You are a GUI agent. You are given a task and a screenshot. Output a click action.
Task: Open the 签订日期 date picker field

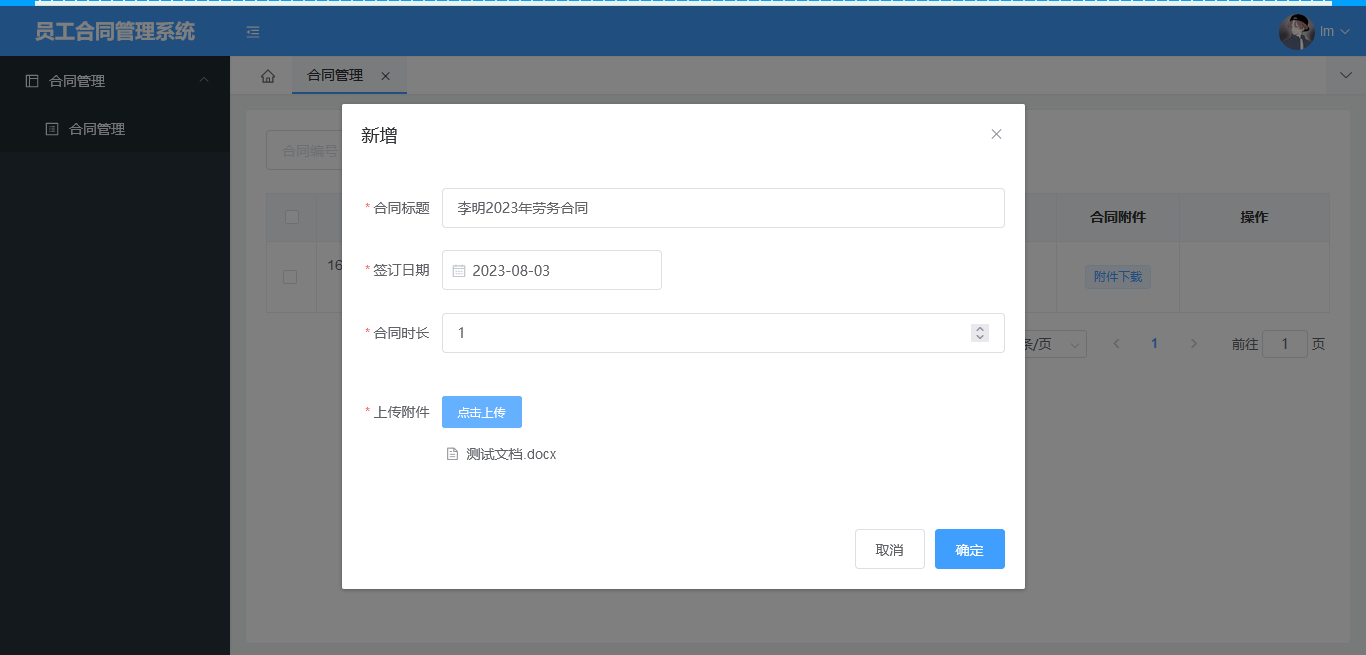pyautogui.click(x=552, y=270)
